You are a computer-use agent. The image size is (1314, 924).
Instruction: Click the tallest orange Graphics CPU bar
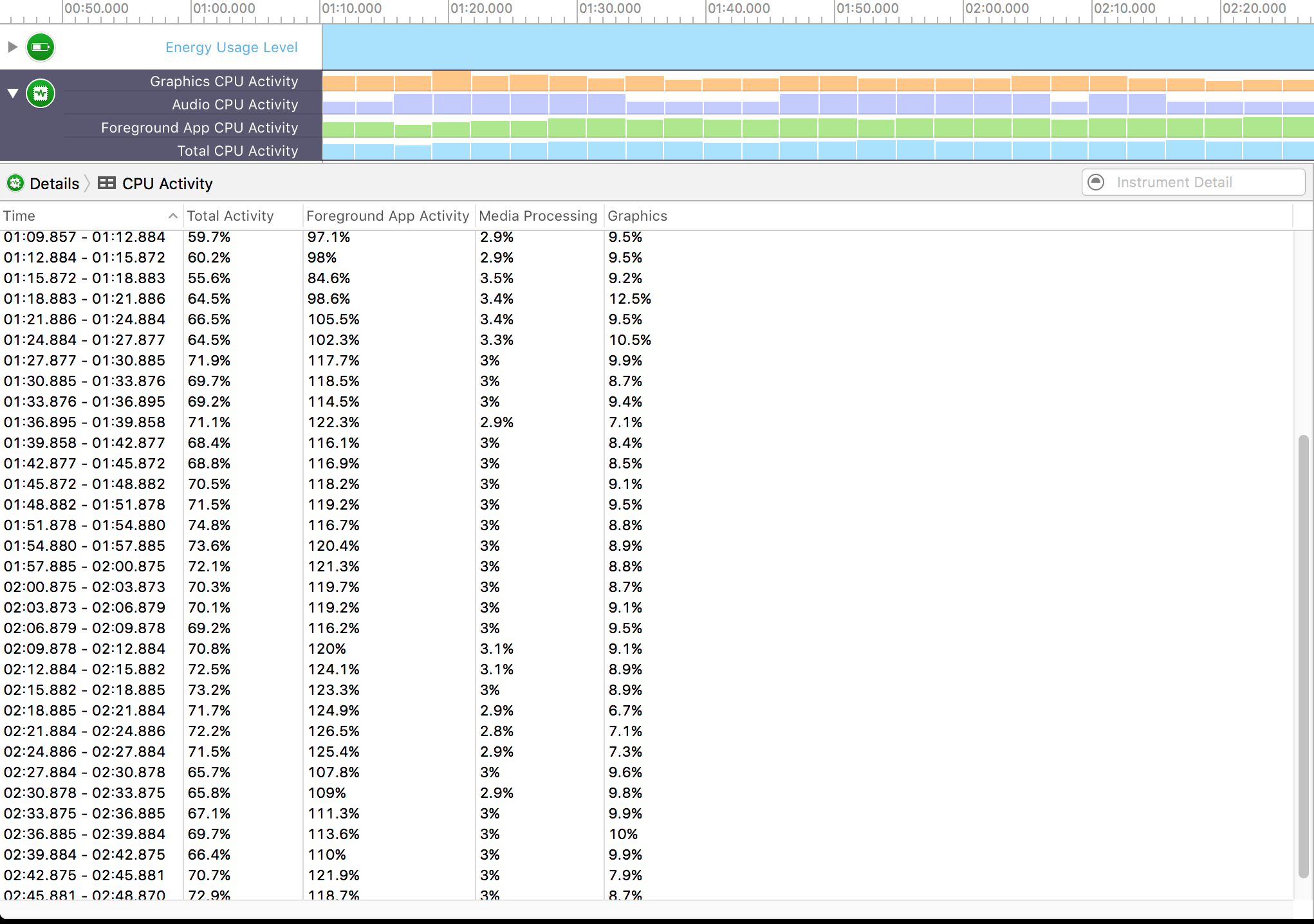click(452, 81)
